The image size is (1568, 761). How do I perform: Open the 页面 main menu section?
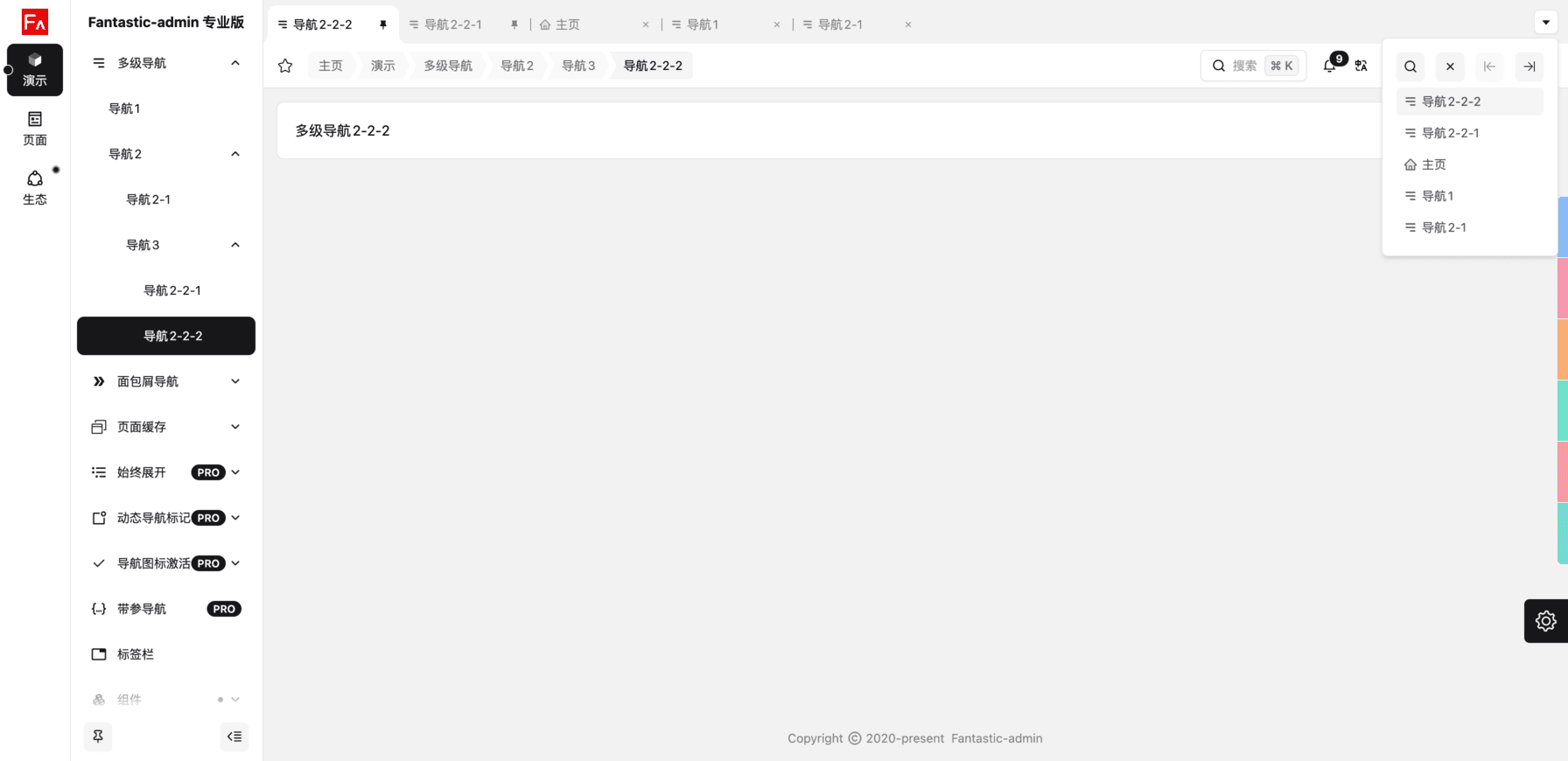tap(35, 128)
